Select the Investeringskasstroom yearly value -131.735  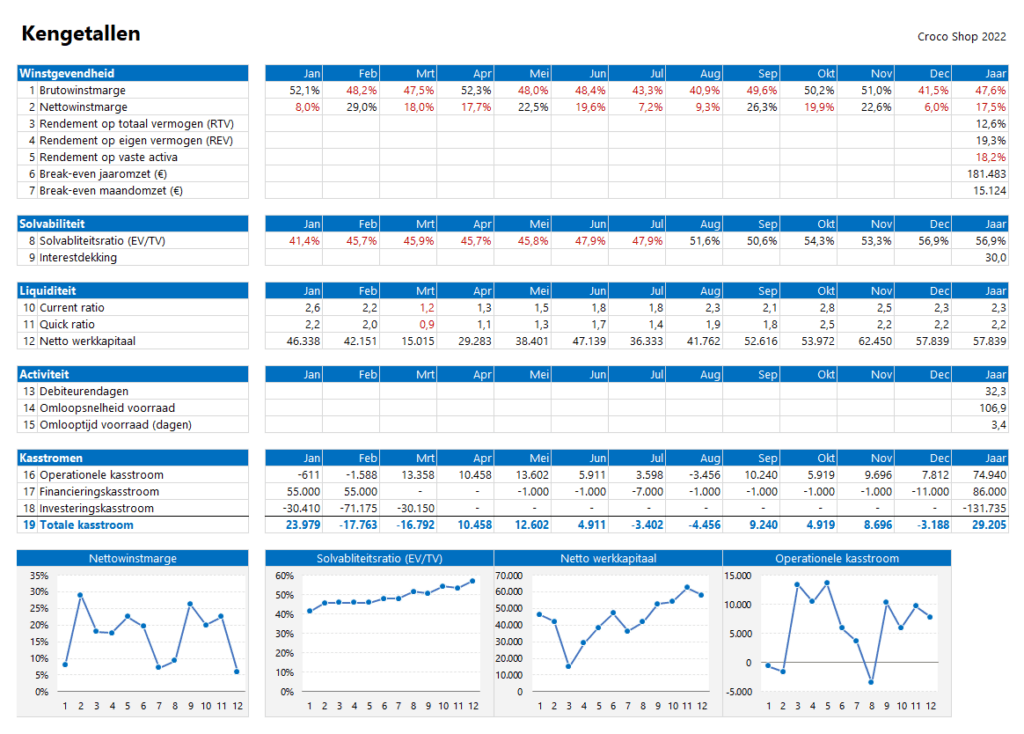(x=984, y=508)
